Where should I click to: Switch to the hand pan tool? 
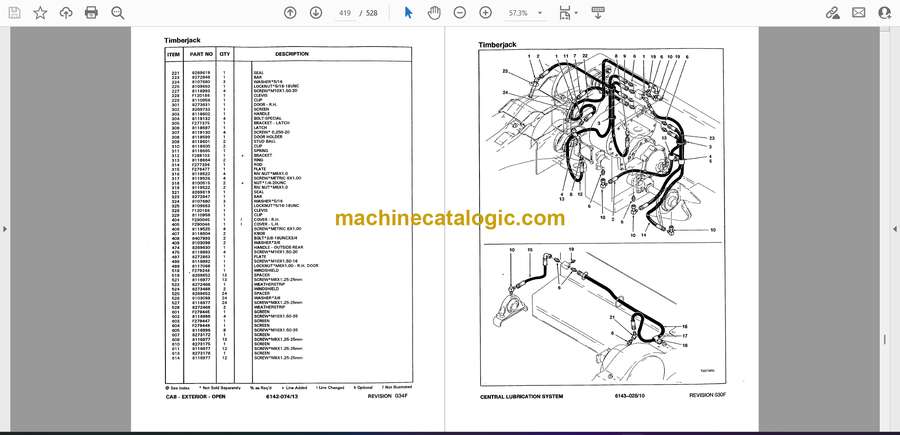(434, 13)
